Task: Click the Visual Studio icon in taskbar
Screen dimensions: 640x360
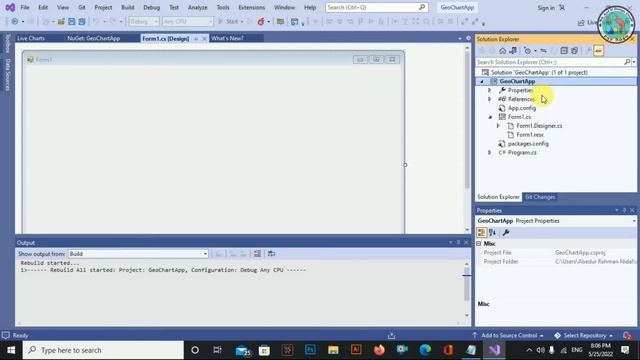Action: 494,350
